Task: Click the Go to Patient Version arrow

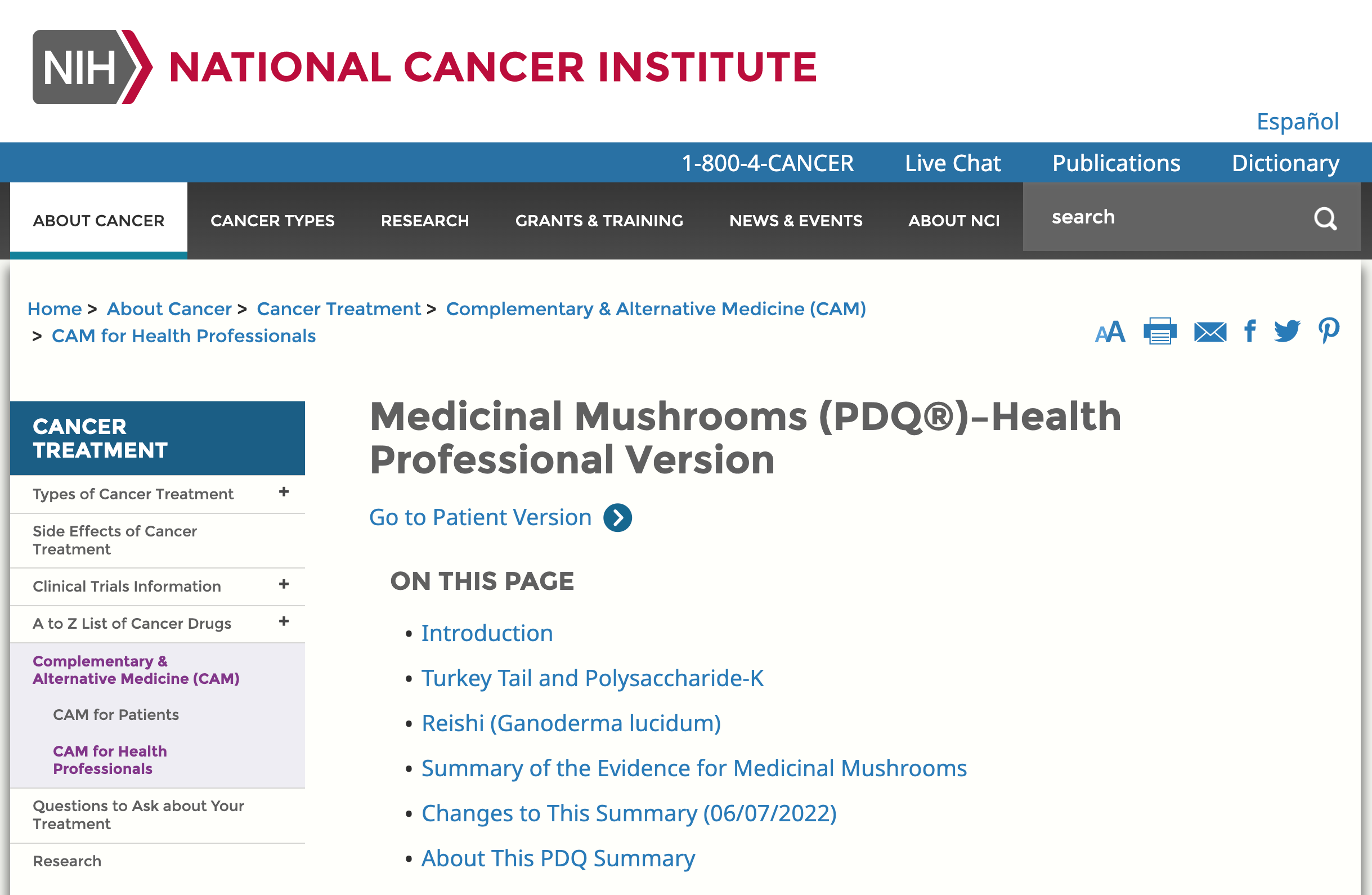Action: (617, 517)
